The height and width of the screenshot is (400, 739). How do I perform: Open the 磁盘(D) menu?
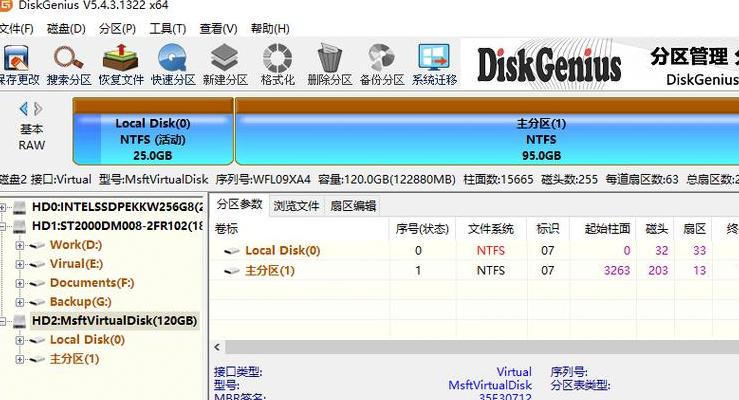pos(66,29)
